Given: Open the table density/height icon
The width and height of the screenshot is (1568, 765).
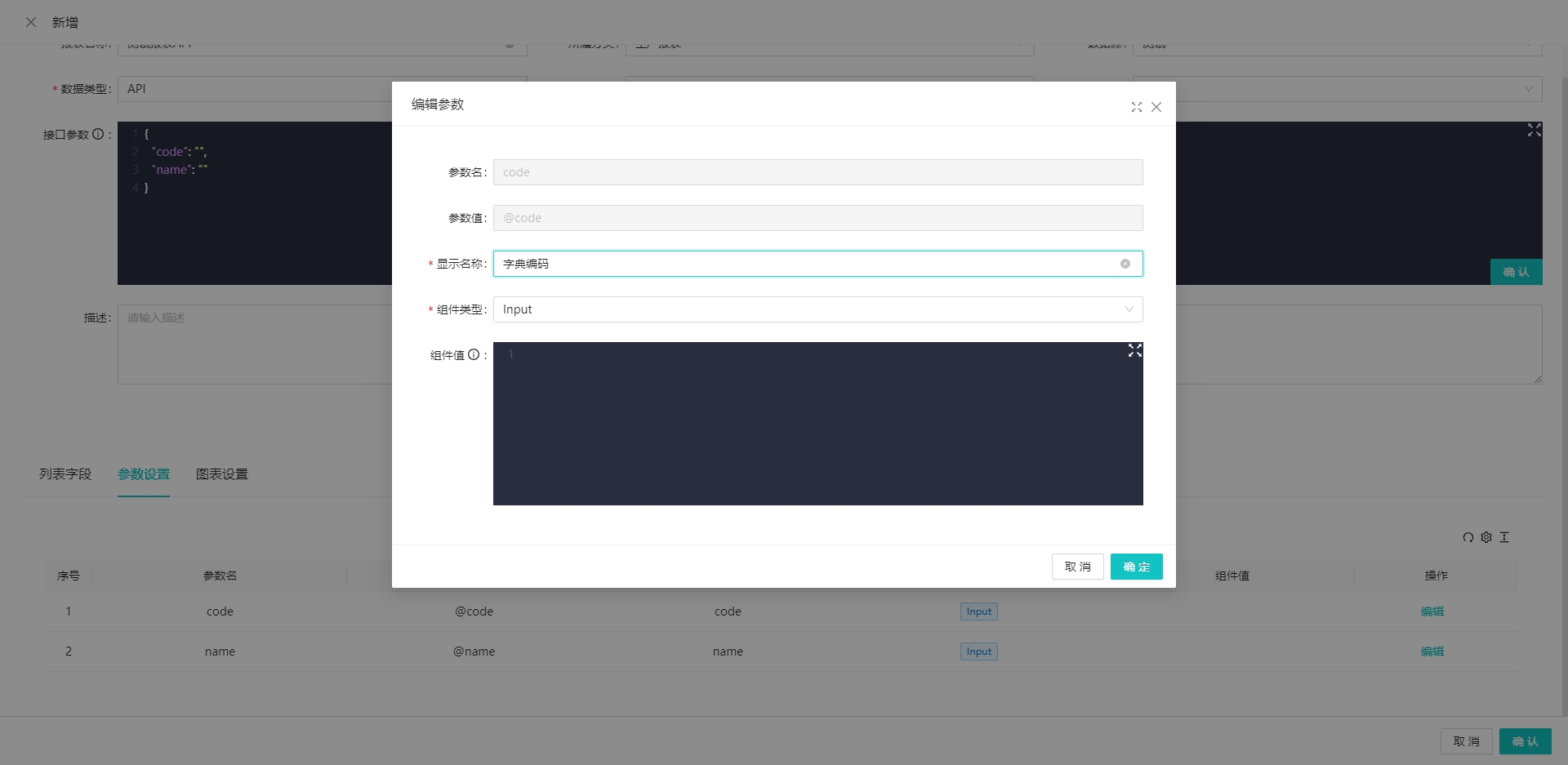Looking at the screenshot, I should [1504, 537].
